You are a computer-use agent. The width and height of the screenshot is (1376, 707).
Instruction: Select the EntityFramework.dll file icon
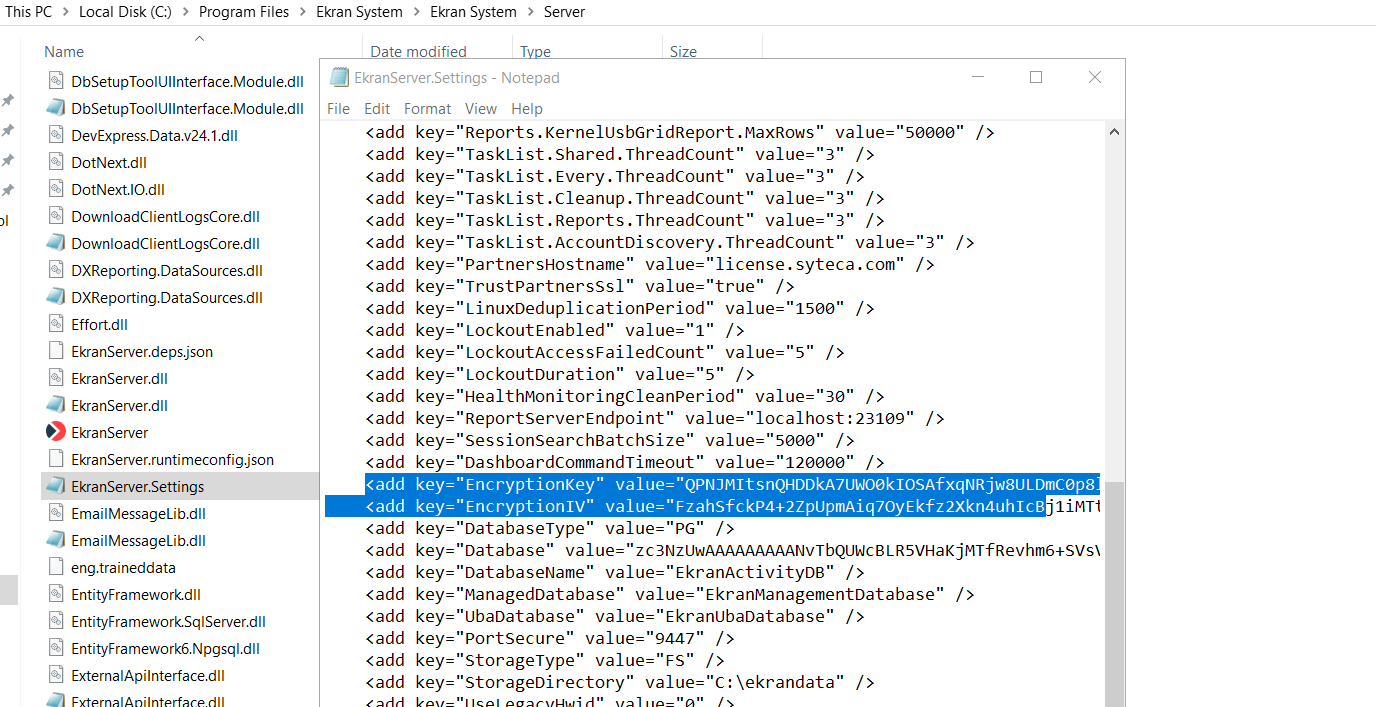coord(55,594)
